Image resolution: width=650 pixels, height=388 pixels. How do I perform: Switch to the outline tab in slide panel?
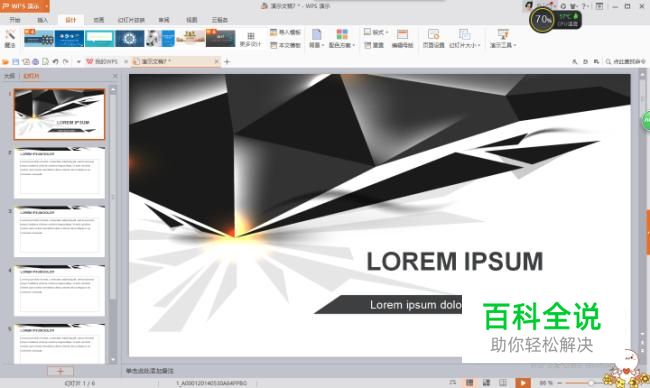coord(9,76)
